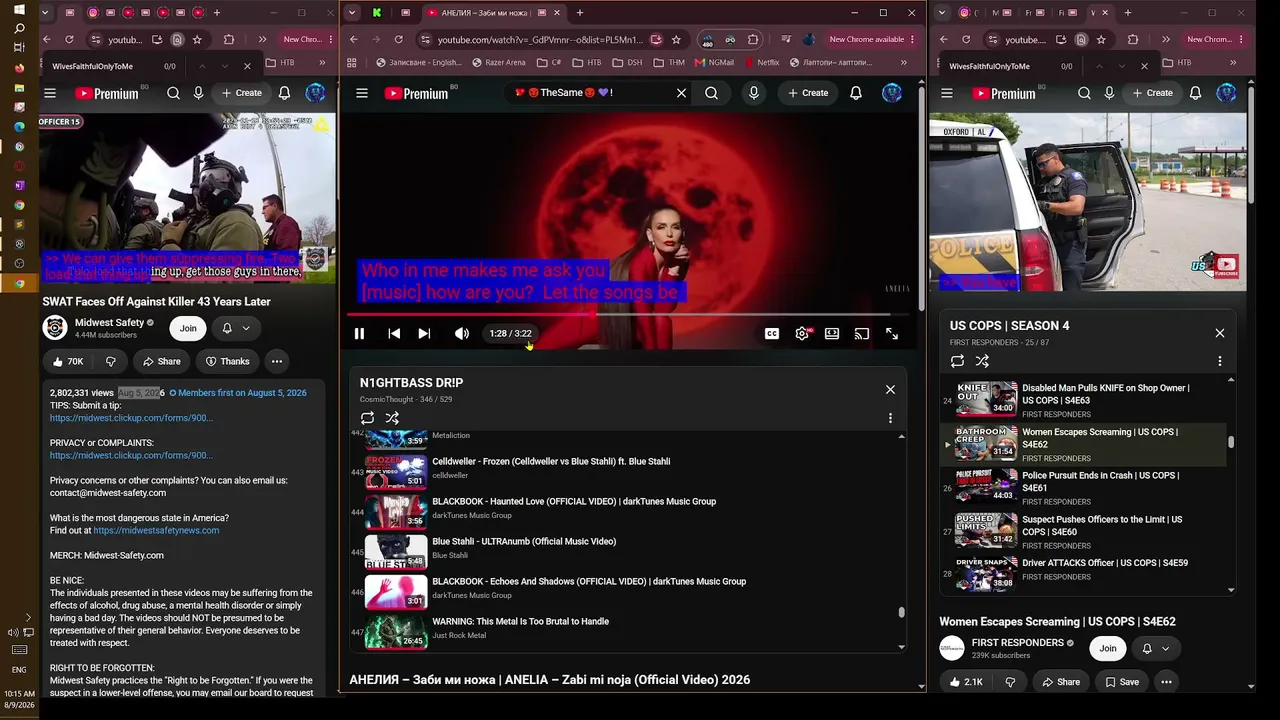
Task: Launch Firefox from the taskbar
Action: [x=19, y=68]
